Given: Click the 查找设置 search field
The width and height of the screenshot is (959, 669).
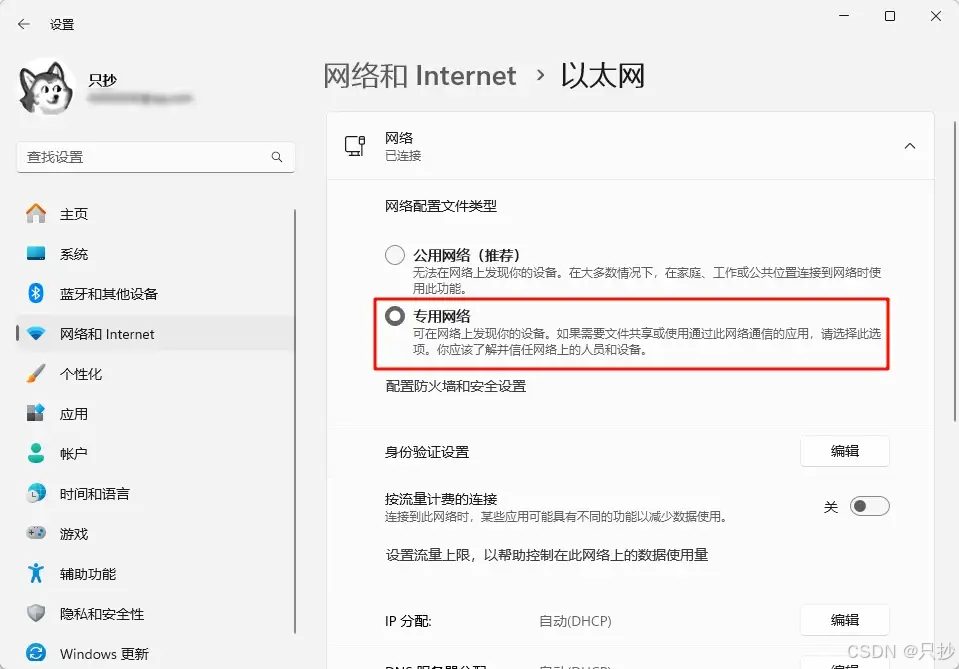Looking at the screenshot, I should pos(156,157).
